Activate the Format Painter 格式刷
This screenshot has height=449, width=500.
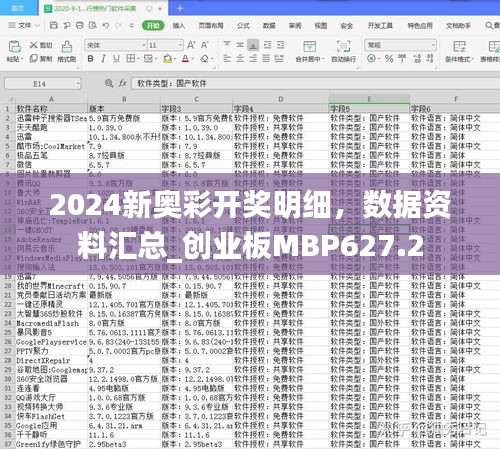tap(67, 52)
